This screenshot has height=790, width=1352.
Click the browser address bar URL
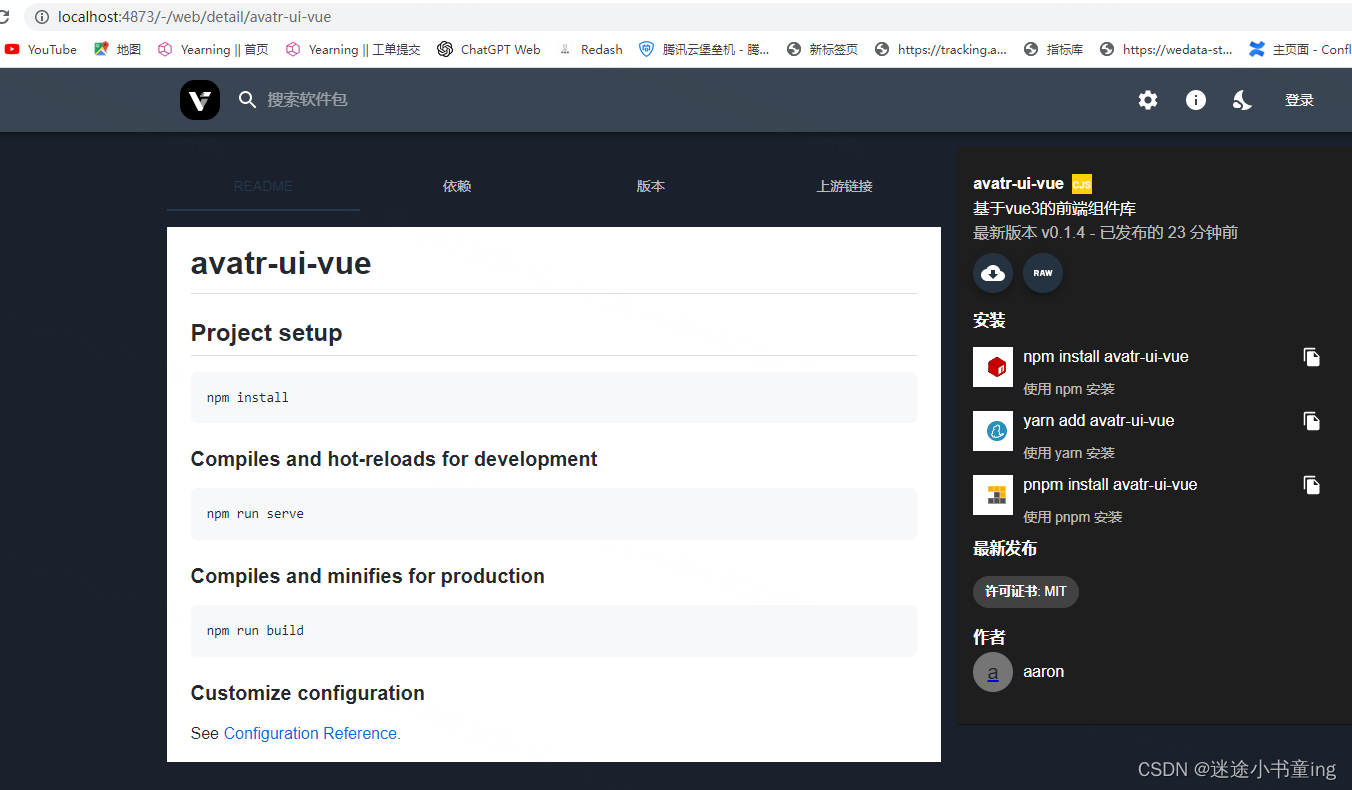point(195,17)
